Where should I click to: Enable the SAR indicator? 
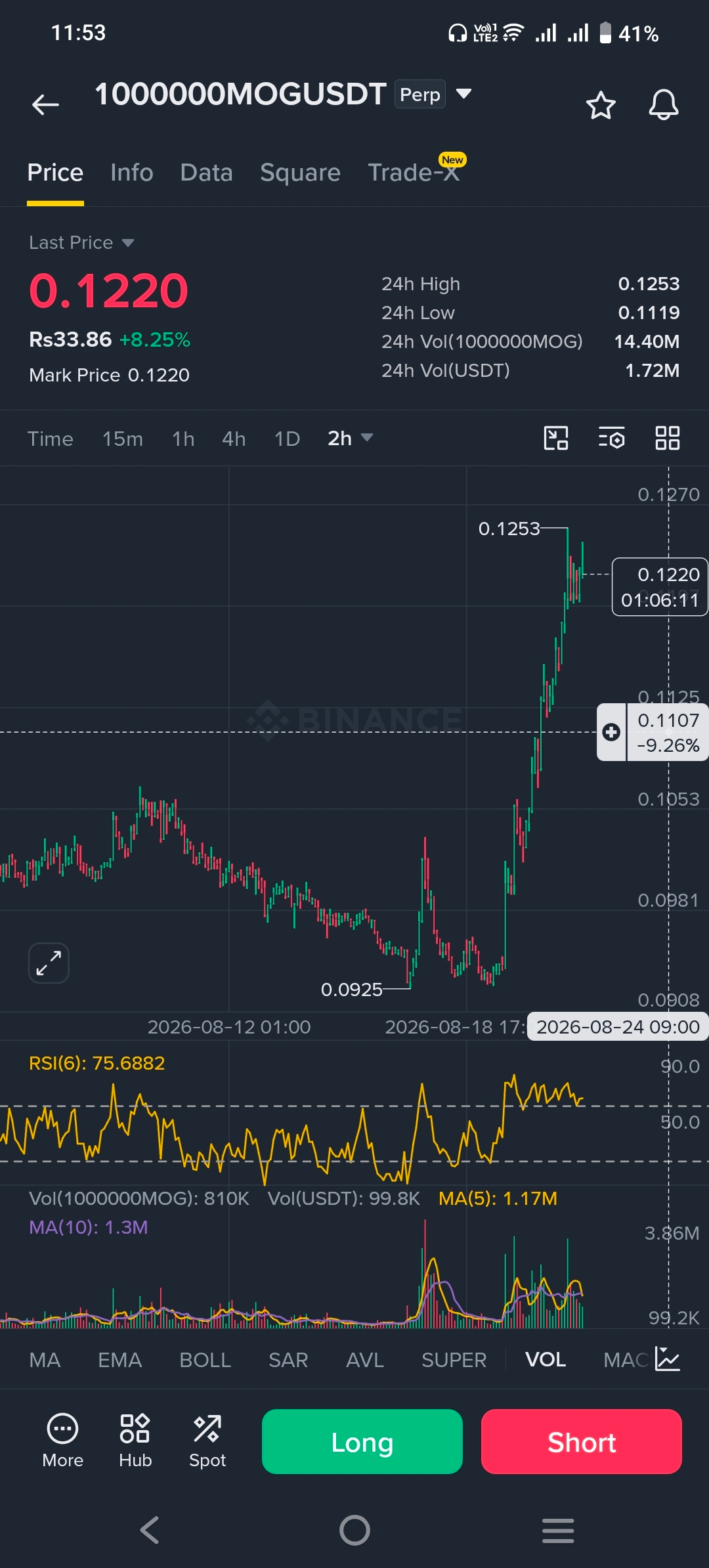[288, 1360]
